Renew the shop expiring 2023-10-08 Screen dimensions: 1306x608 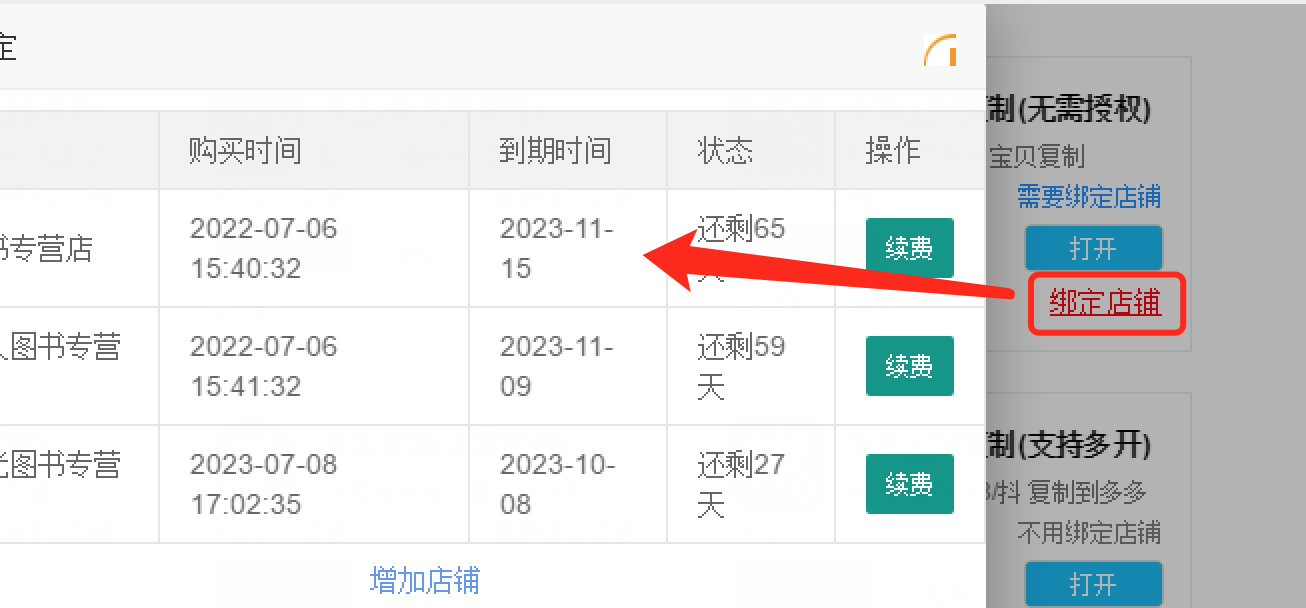click(909, 484)
